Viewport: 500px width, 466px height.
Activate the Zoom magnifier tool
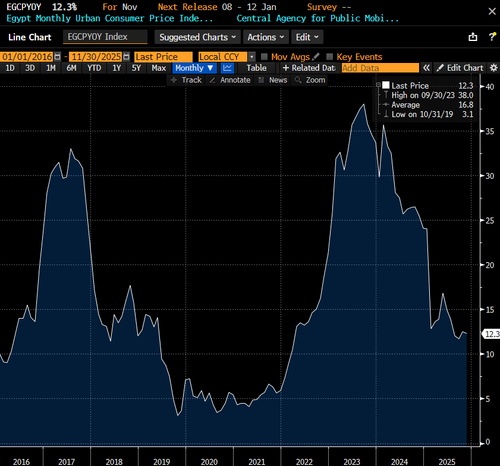[310, 80]
